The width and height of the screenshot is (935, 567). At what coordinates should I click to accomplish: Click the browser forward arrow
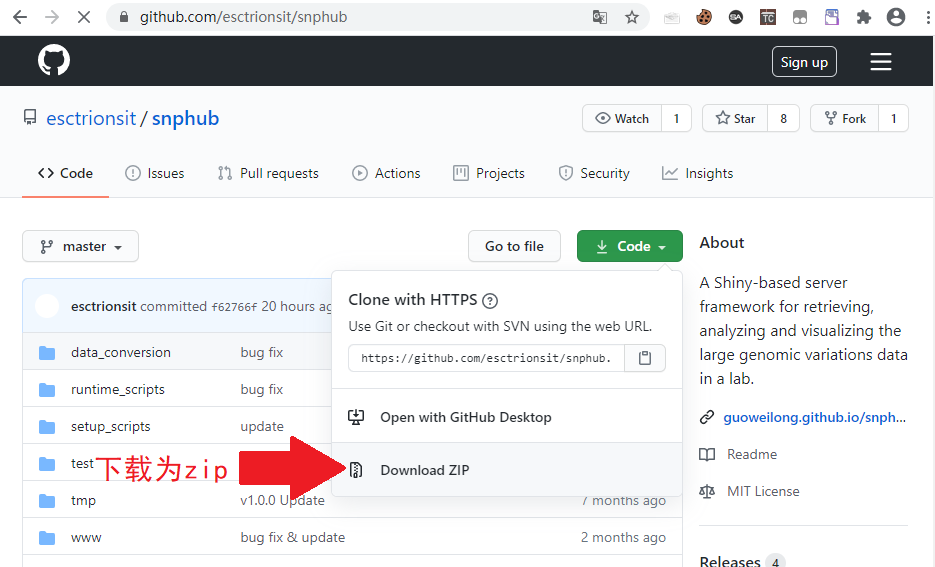tap(52, 17)
